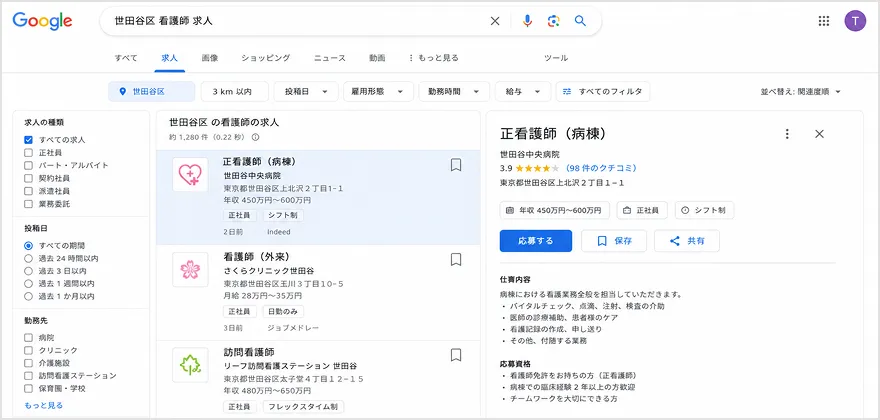
Task: Open the 並べ替え: 関連度順 sort dropdown
Action: (x=801, y=92)
